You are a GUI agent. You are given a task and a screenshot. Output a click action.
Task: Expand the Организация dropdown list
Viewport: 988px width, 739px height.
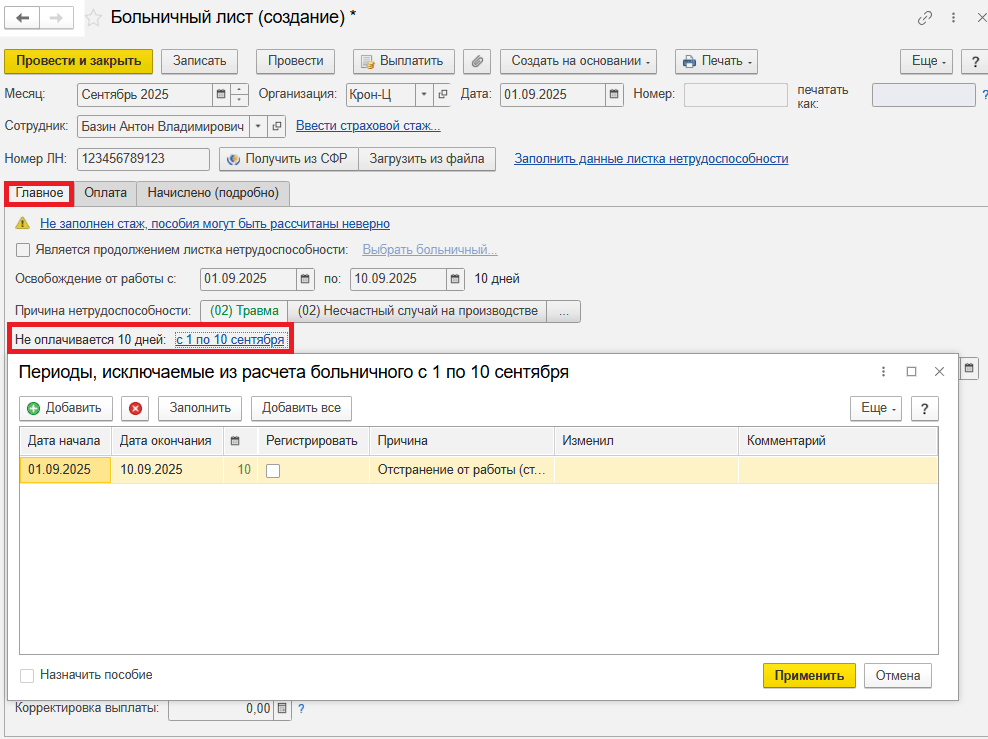click(x=423, y=95)
